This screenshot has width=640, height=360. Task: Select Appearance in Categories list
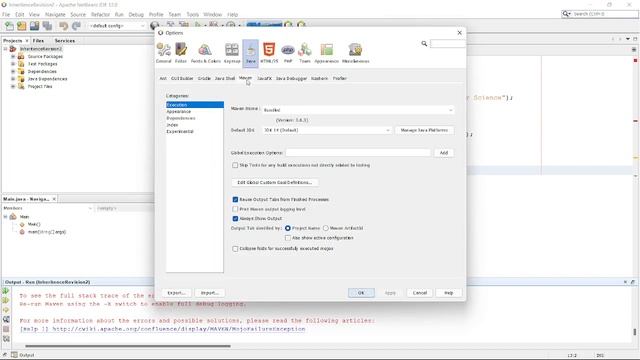click(179, 111)
